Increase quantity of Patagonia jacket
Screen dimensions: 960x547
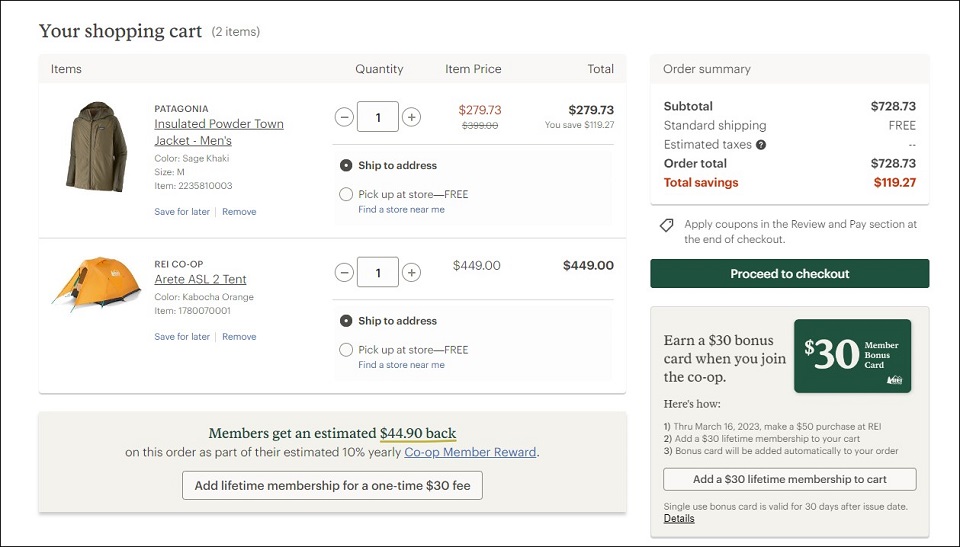coord(411,117)
